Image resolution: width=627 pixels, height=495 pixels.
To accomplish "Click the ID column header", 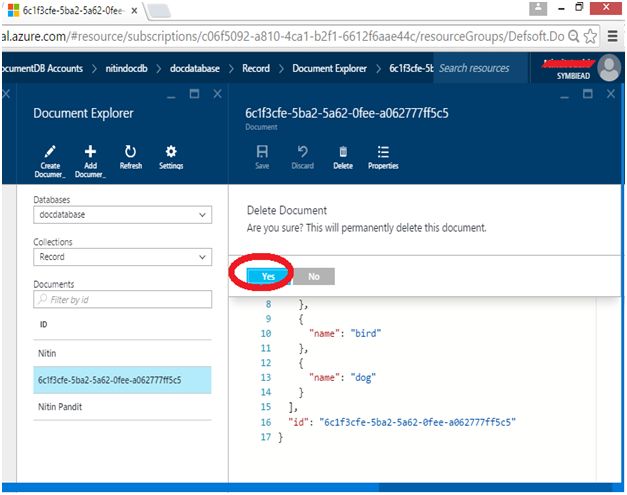I will click(x=43, y=324).
